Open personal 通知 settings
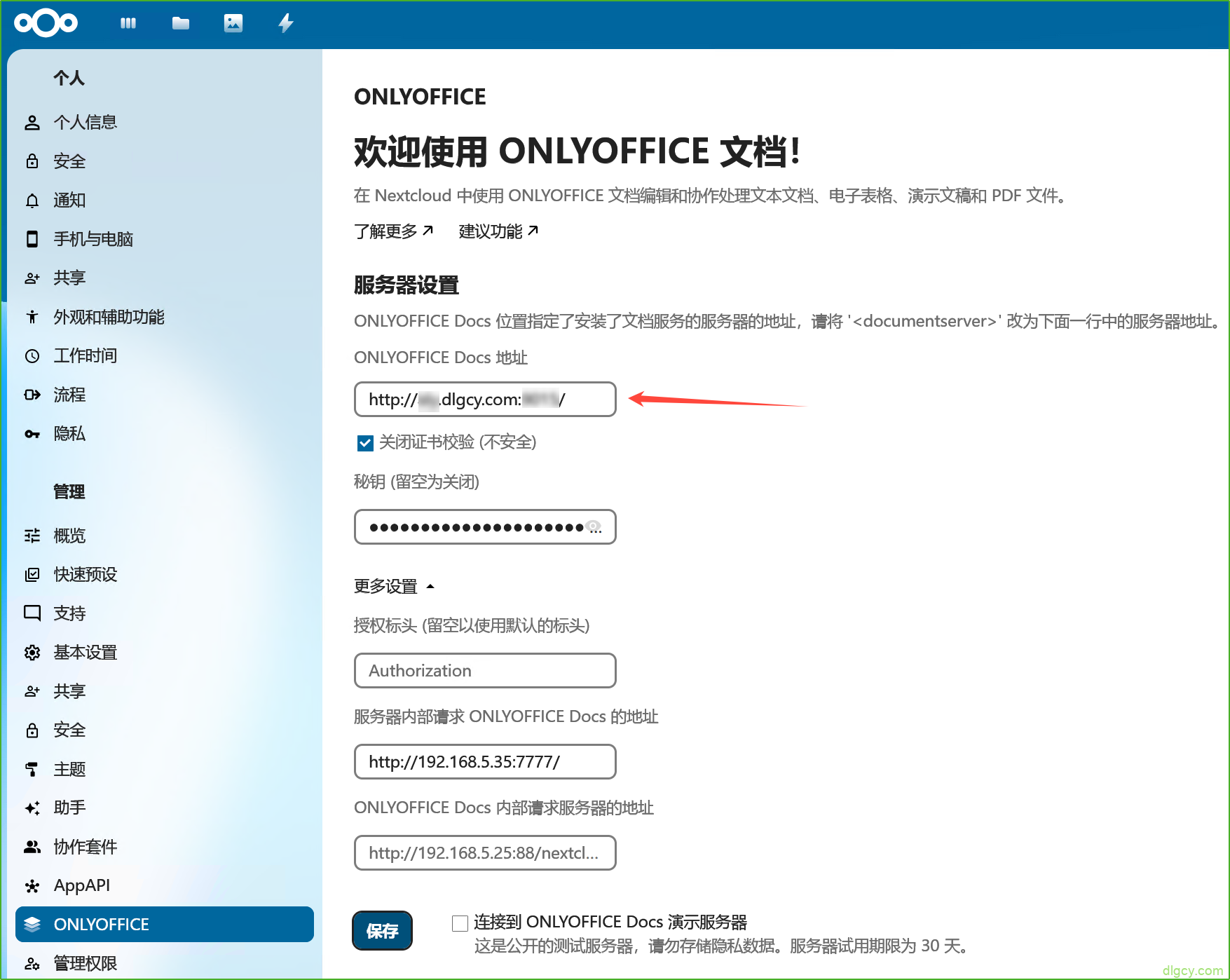1230x980 pixels. (165, 200)
